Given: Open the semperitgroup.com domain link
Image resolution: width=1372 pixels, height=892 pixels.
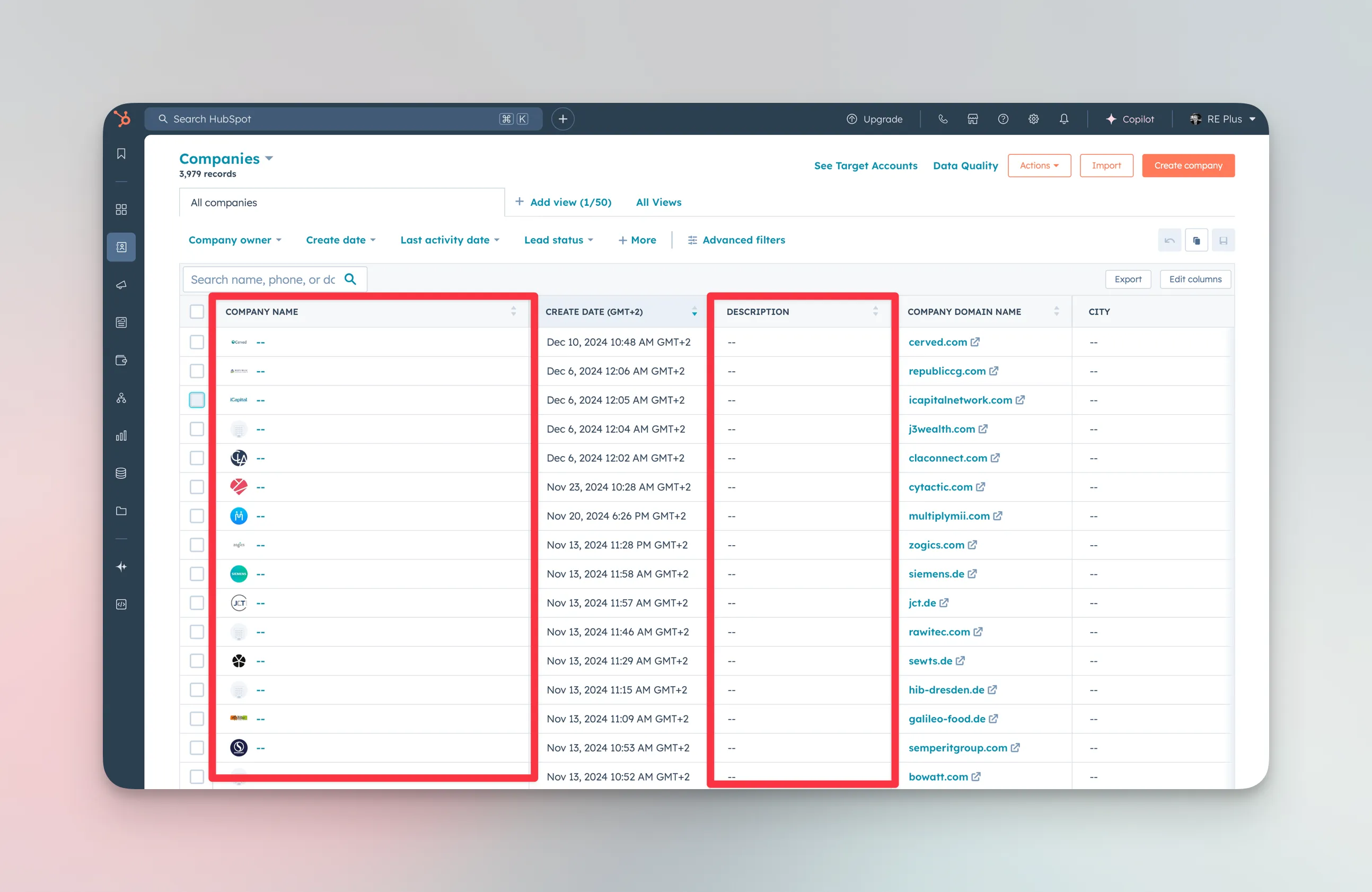Looking at the screenshot, I should pos(957,748).
